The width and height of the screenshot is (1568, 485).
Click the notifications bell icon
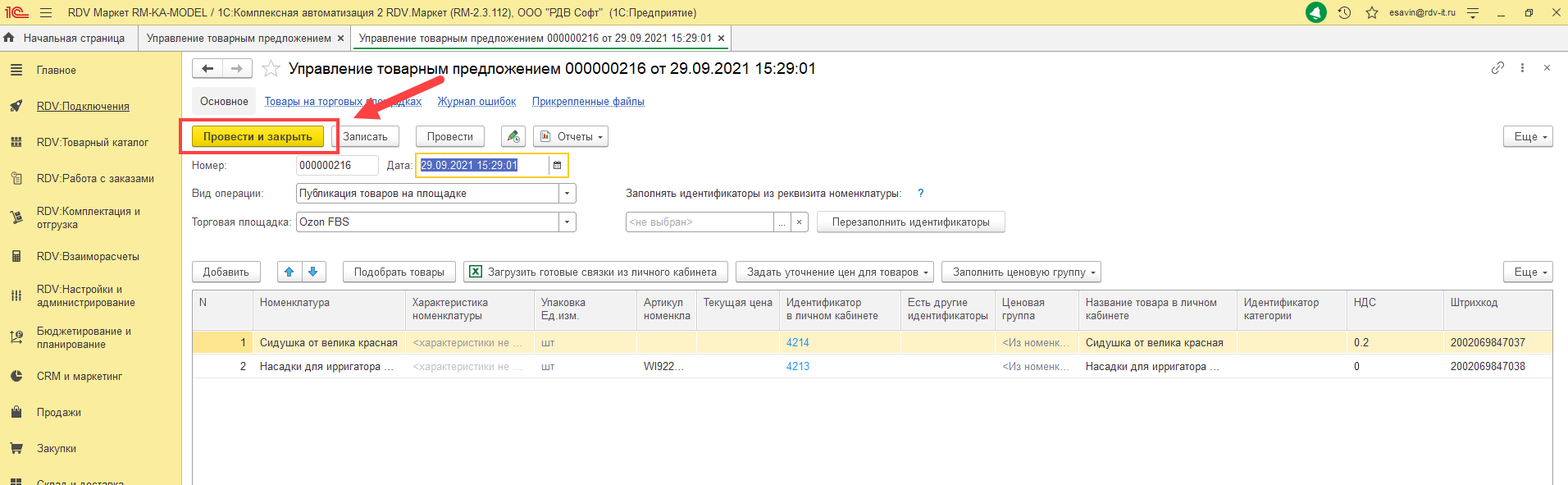pos(1315,12)
